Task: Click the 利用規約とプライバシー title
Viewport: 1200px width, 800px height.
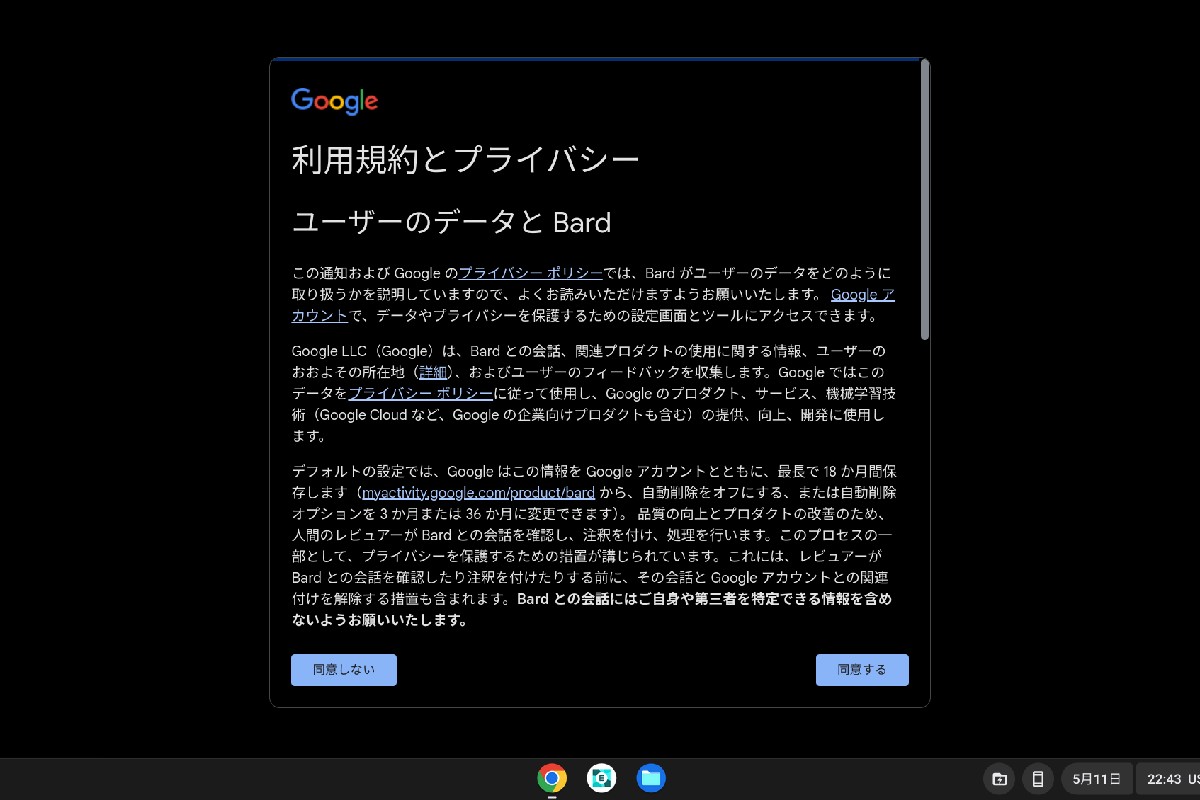Action: click(x=466, y=158)
